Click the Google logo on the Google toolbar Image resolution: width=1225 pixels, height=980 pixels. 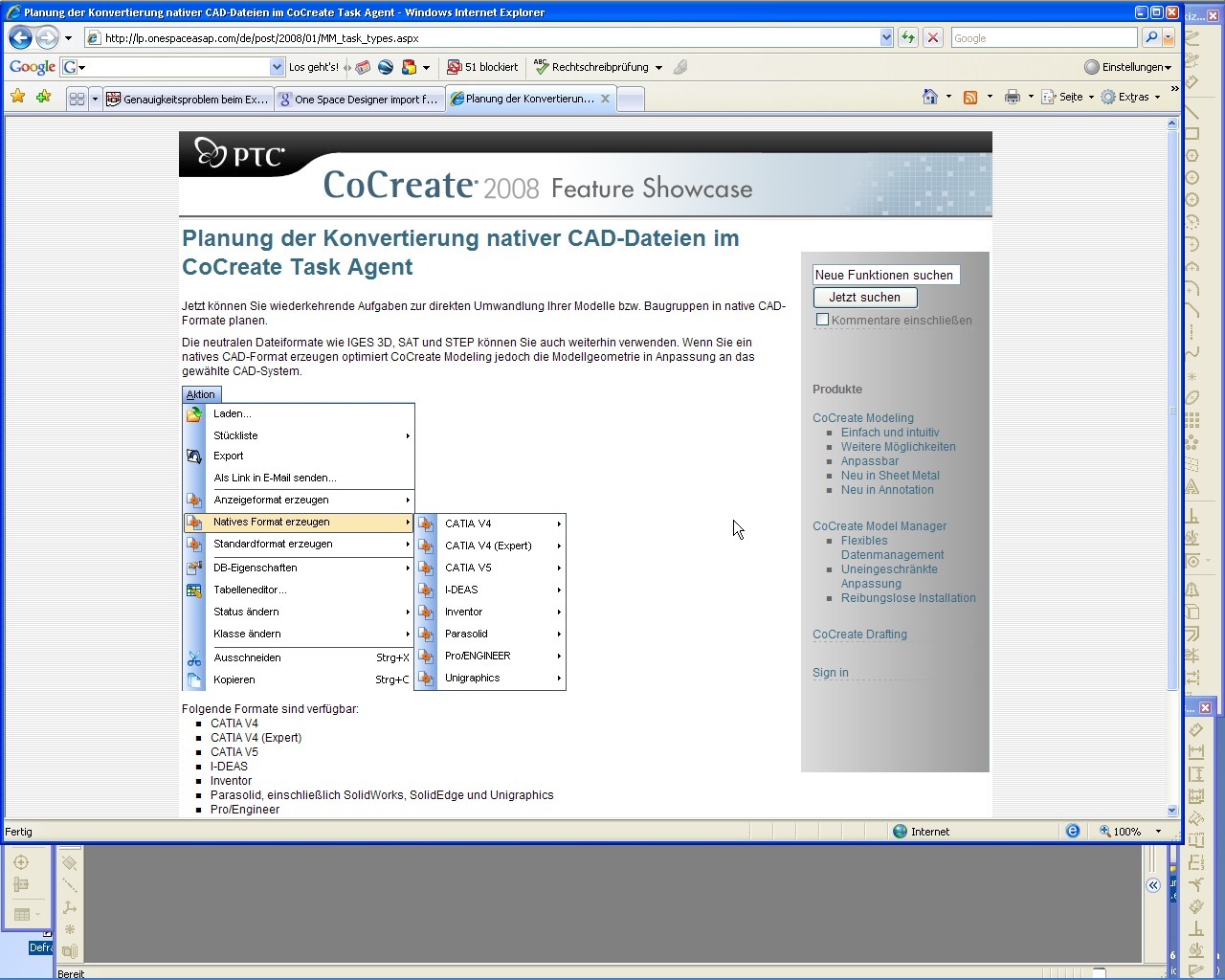tap(32, 67)
